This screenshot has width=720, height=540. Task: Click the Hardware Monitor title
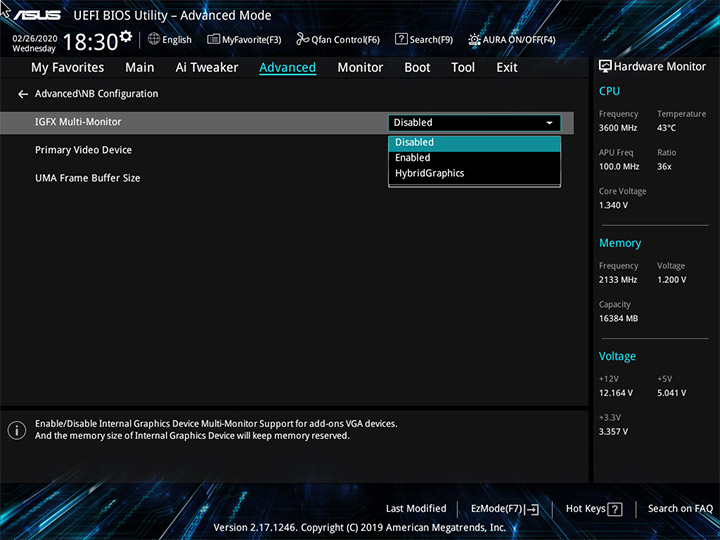tap(659, 67)
